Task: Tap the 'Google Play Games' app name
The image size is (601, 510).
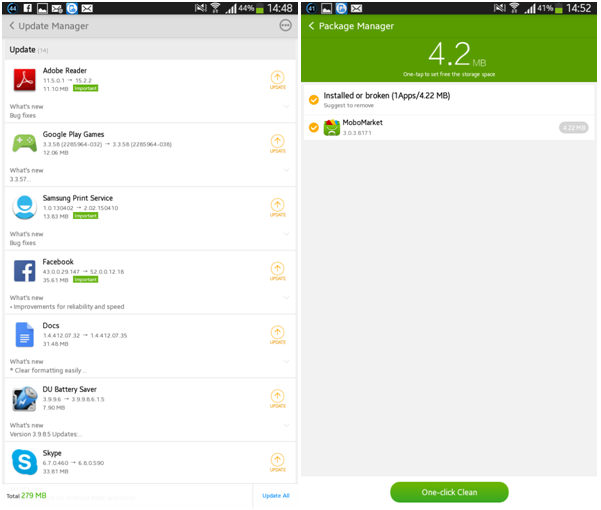Action: (x=73, y=134)
